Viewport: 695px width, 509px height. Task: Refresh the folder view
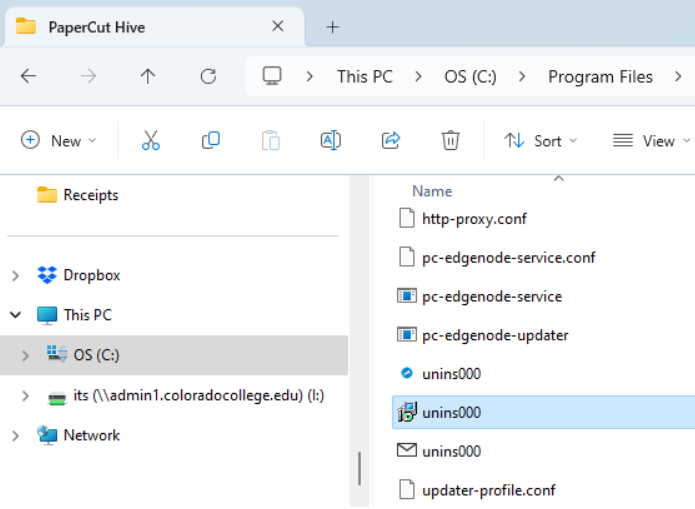pos(208,76)
